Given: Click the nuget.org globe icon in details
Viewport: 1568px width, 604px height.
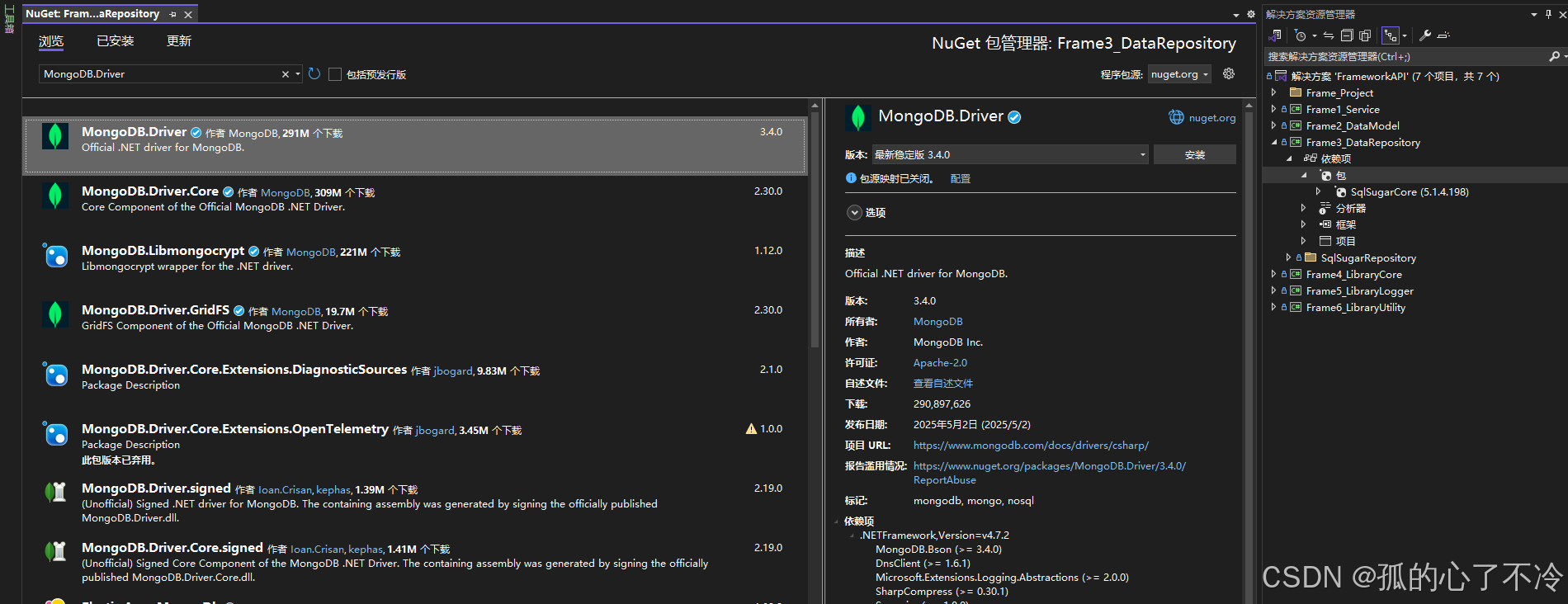Looking at the screenshot, I should (1176, 117).
